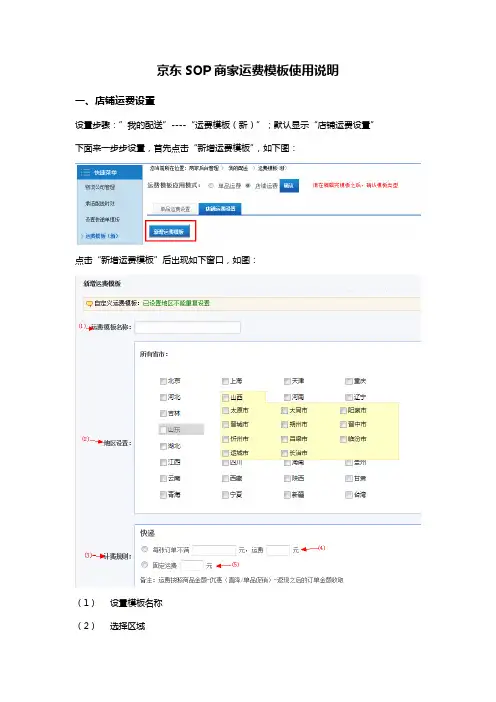Image resolution: width=496 pixels, height=702 pixels.
Task: Check the 运城市 city checkbox
Action: pyautogui.click(x=226, y=453)
